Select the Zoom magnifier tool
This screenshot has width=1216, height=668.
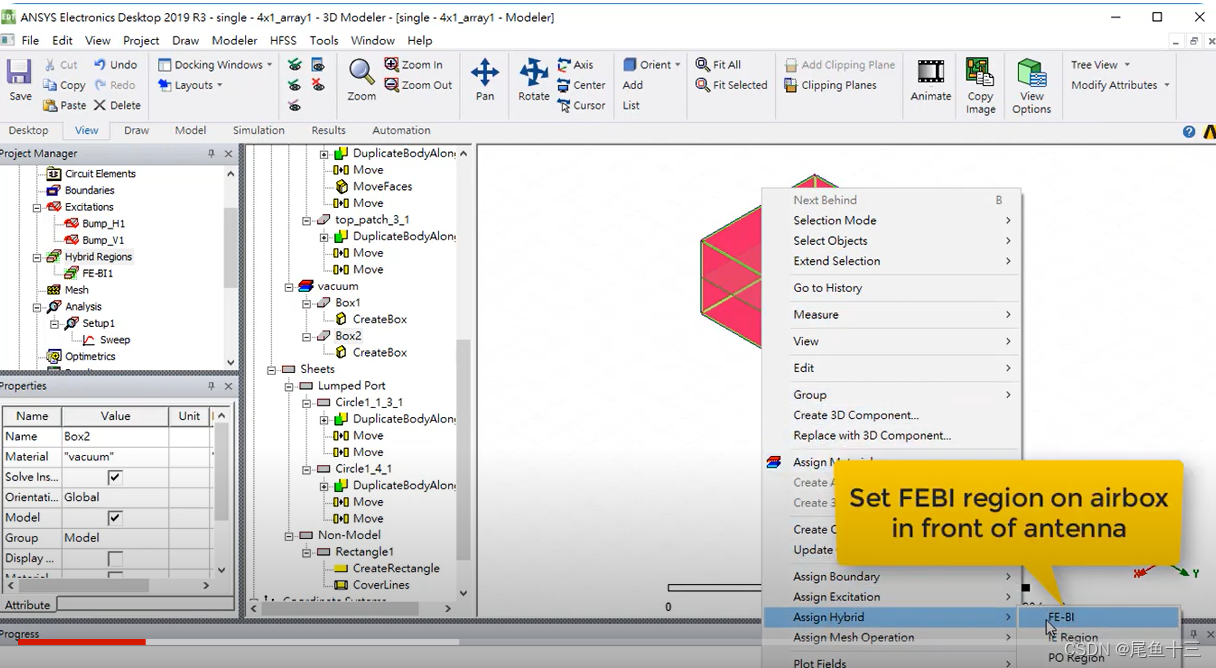[362, 80]
